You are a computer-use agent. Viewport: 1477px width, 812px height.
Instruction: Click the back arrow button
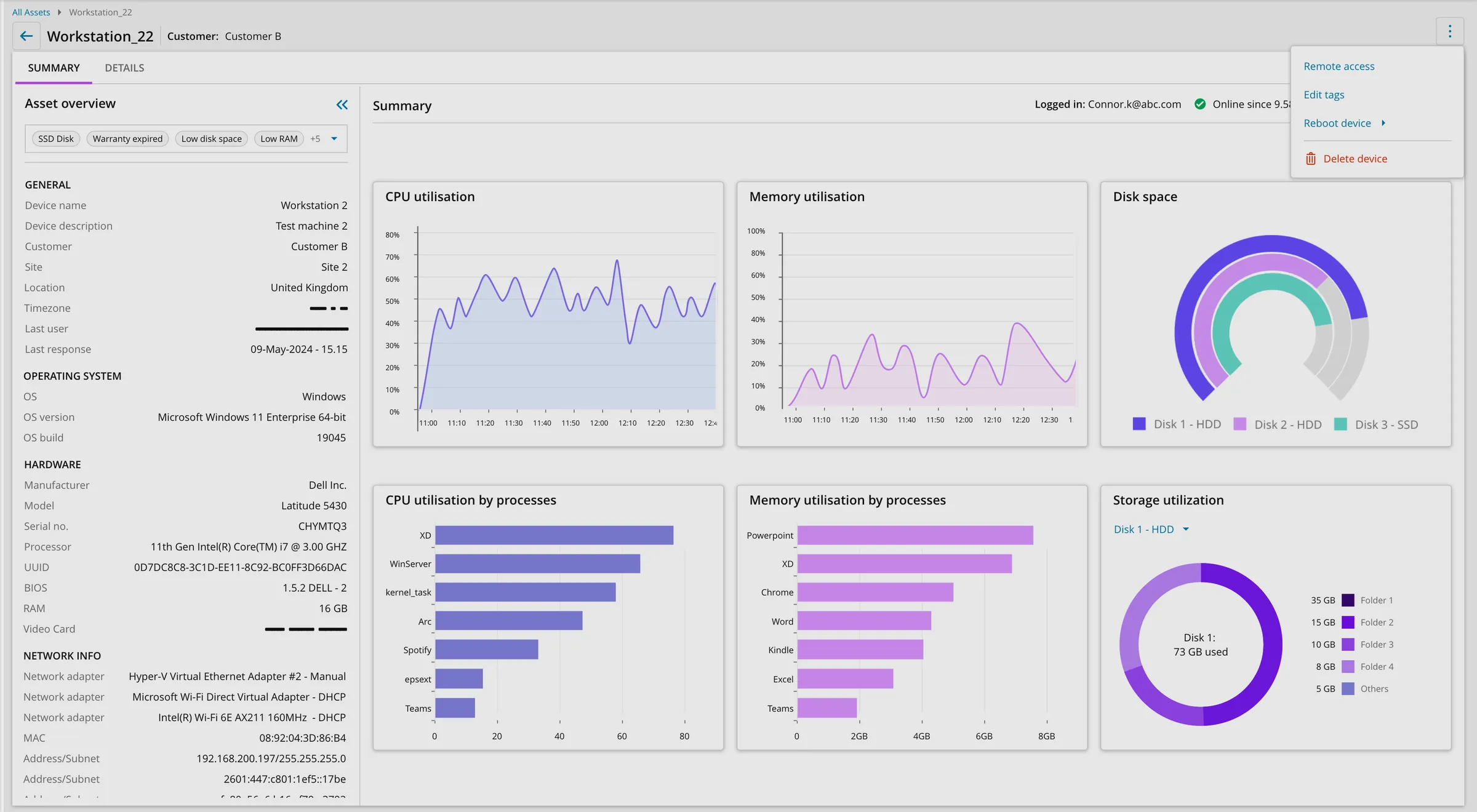pyautogui.click(x=26, y=36)
